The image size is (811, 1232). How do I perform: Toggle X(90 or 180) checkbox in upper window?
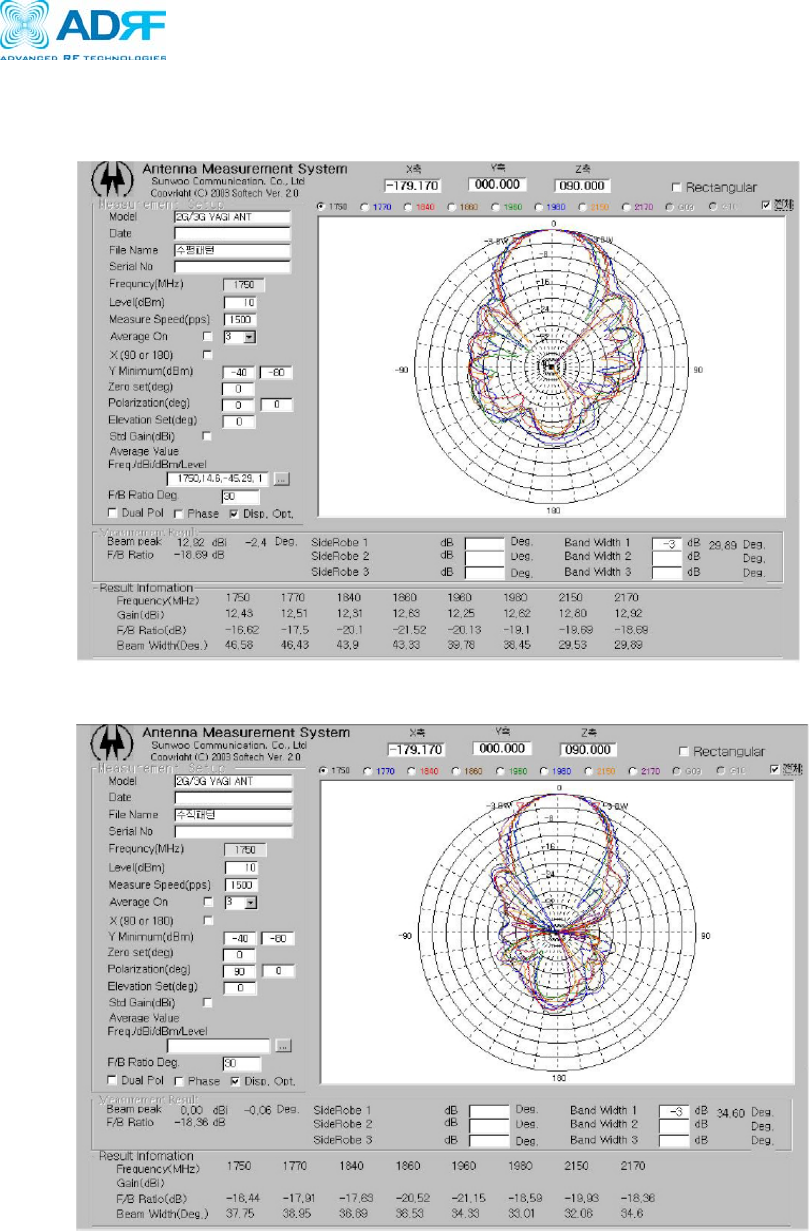pos(208,354)
